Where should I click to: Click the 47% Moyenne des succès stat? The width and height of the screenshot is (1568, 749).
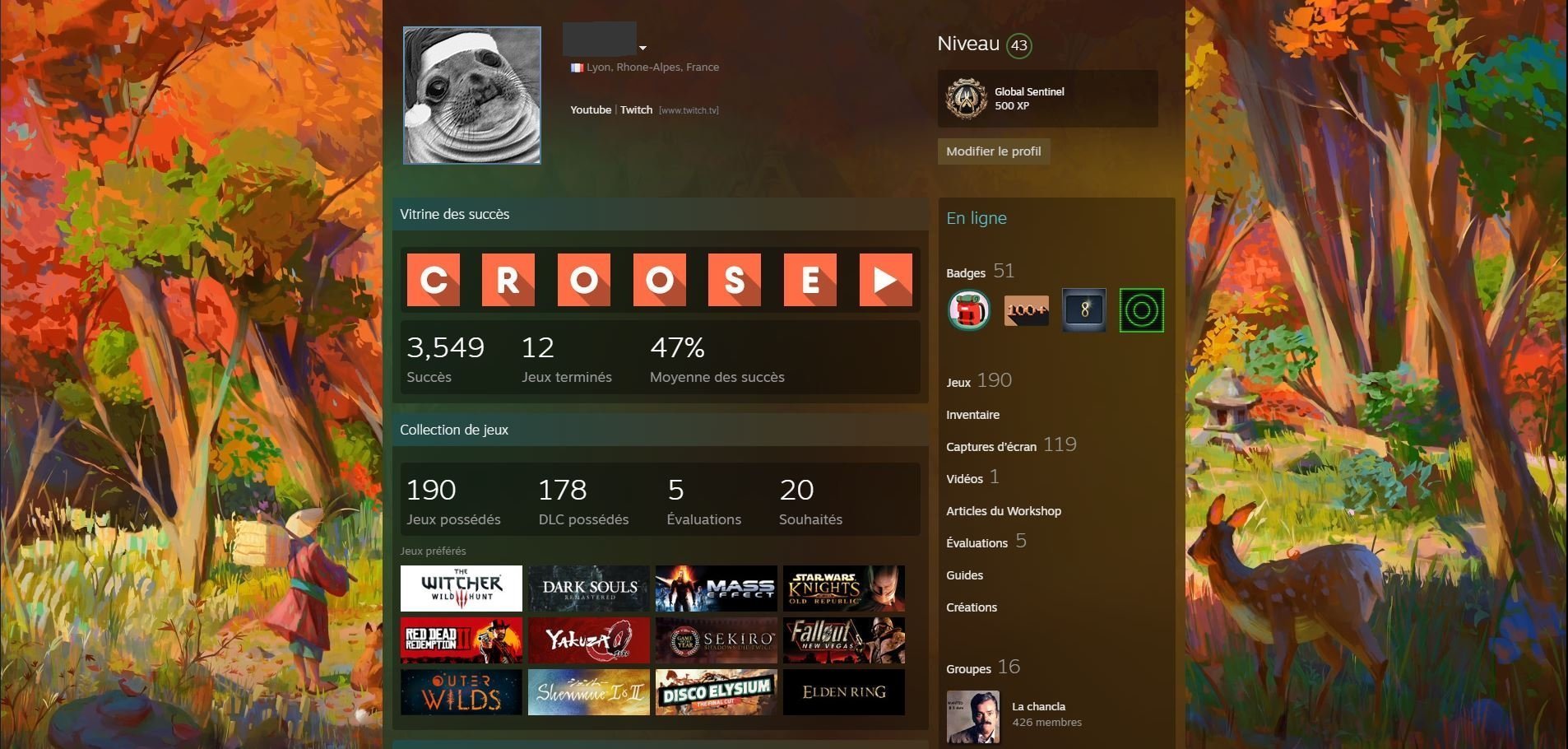tap(717, 359)
